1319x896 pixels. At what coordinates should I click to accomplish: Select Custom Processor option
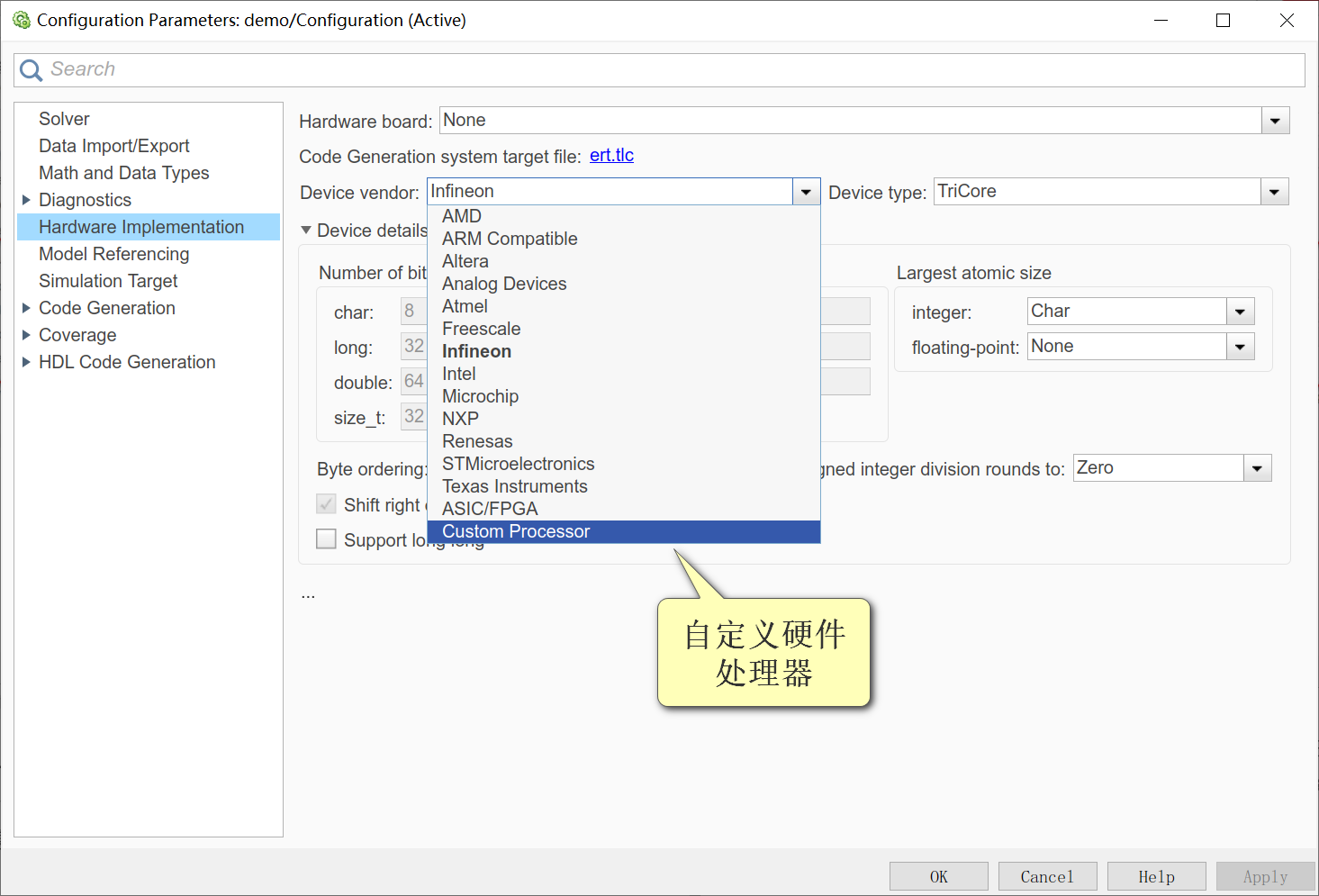[x=624, y=531]
